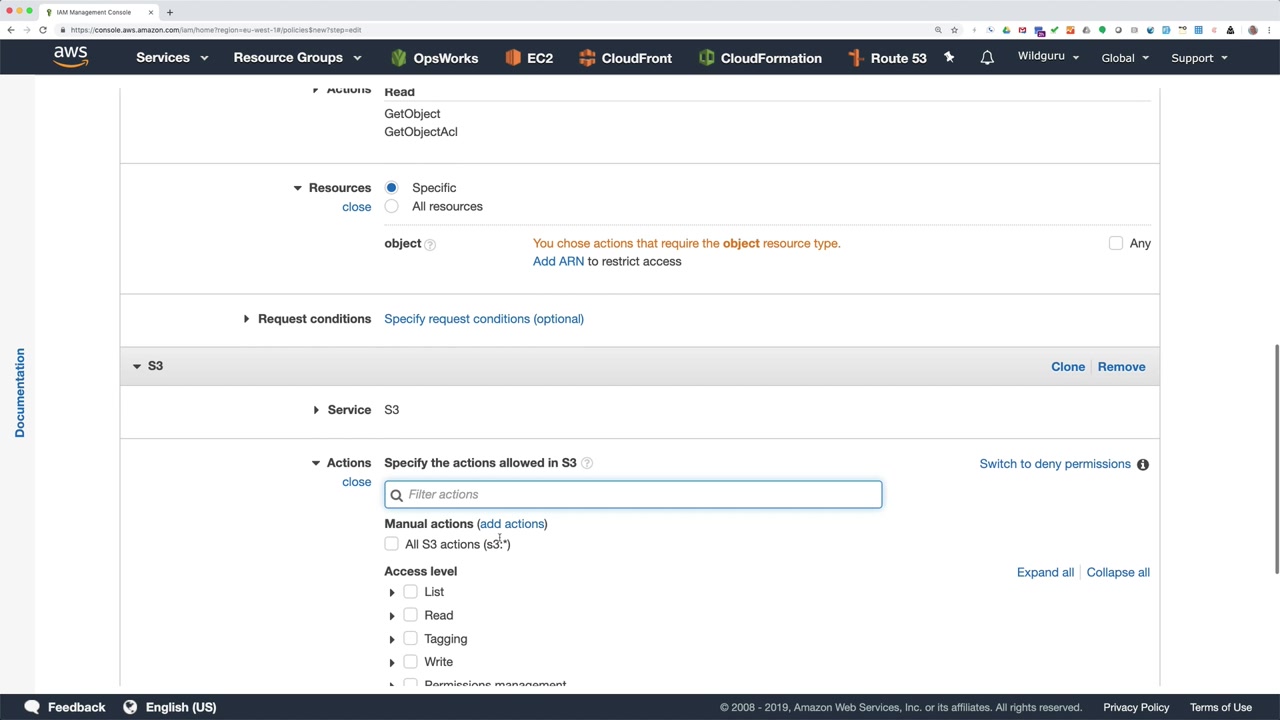Open the Support menu
The image size is (1280, 720).
pyautogui.click(x=1198, y=58)
